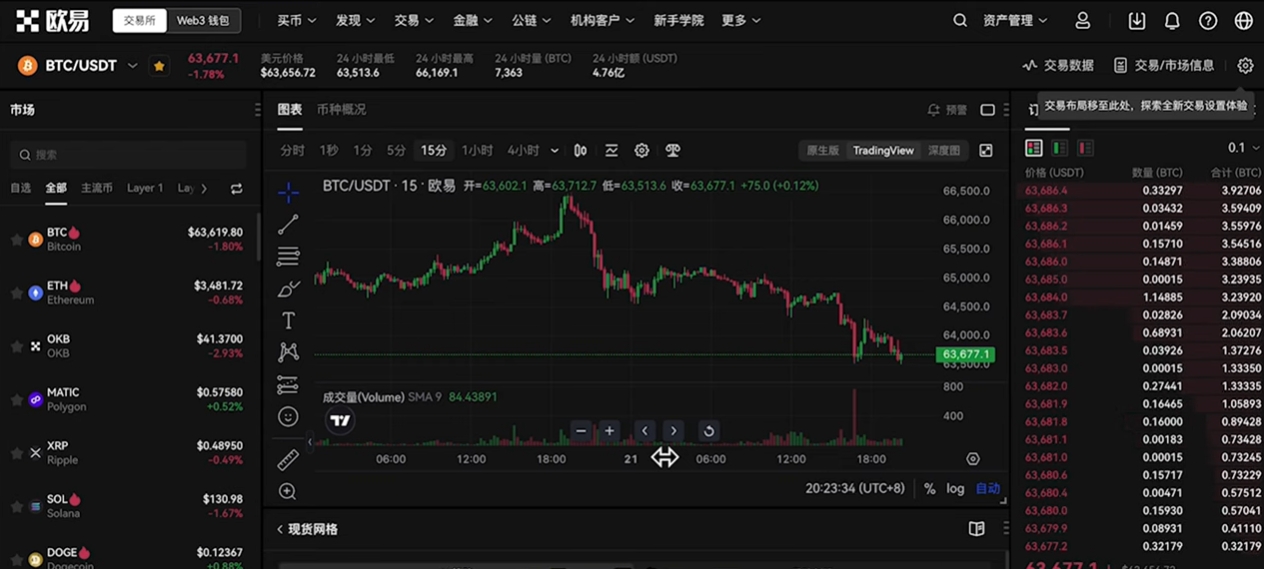
Task: Open the notifications bell
Action: [x=1172, y=20]
